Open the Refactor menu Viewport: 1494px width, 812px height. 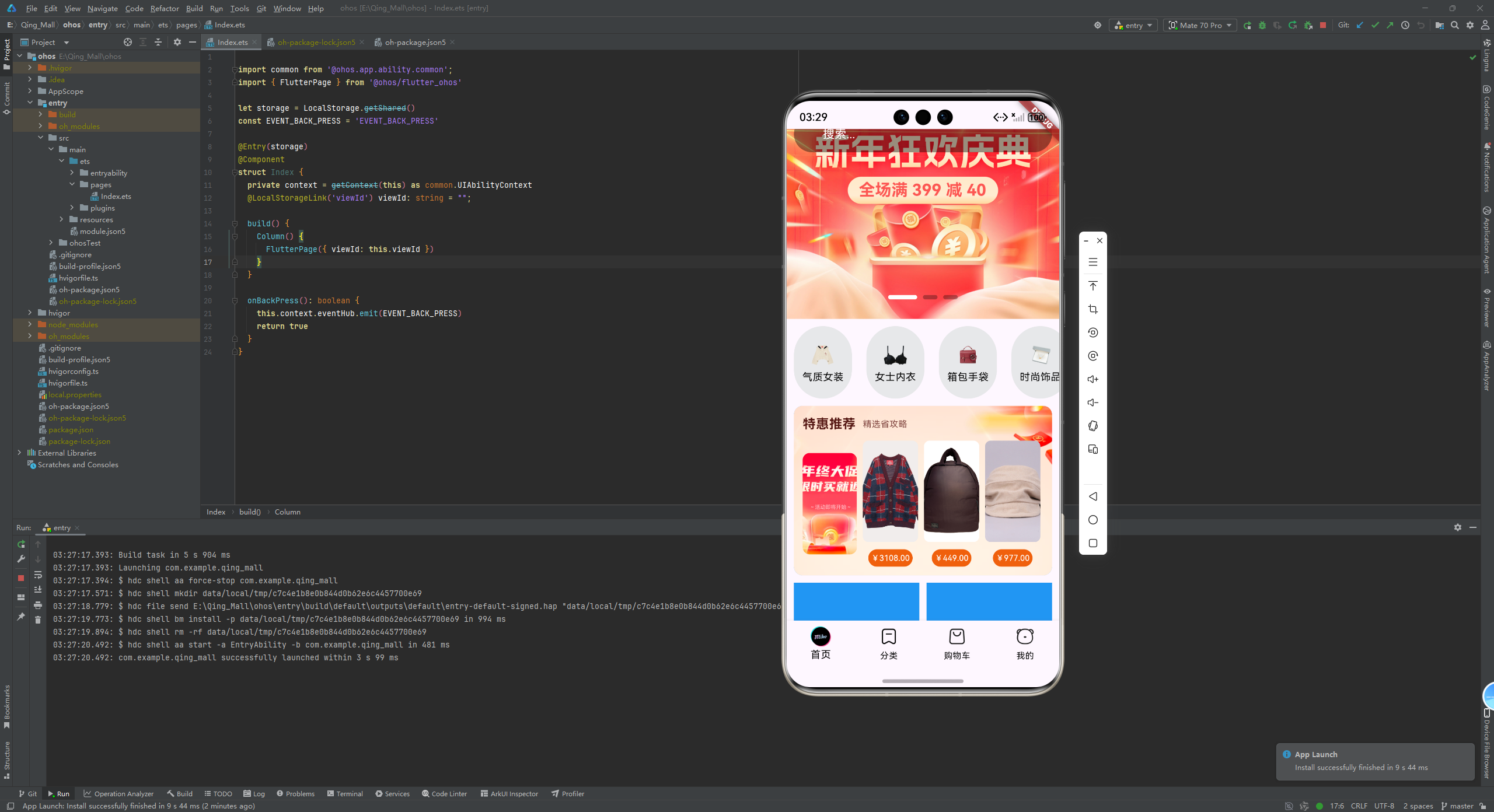[x=164, y=8]
